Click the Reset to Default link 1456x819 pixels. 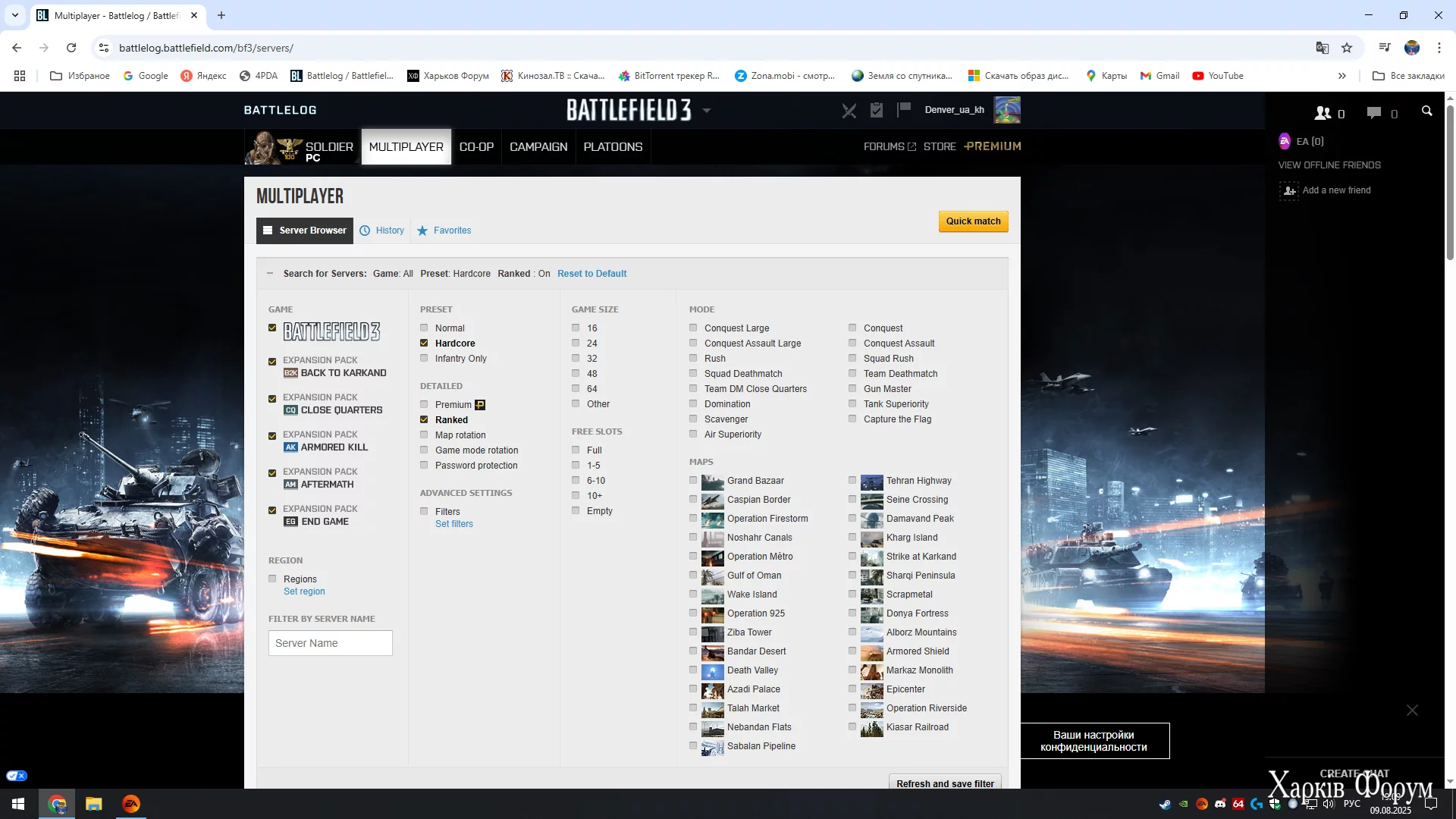[x=591, y=274]
